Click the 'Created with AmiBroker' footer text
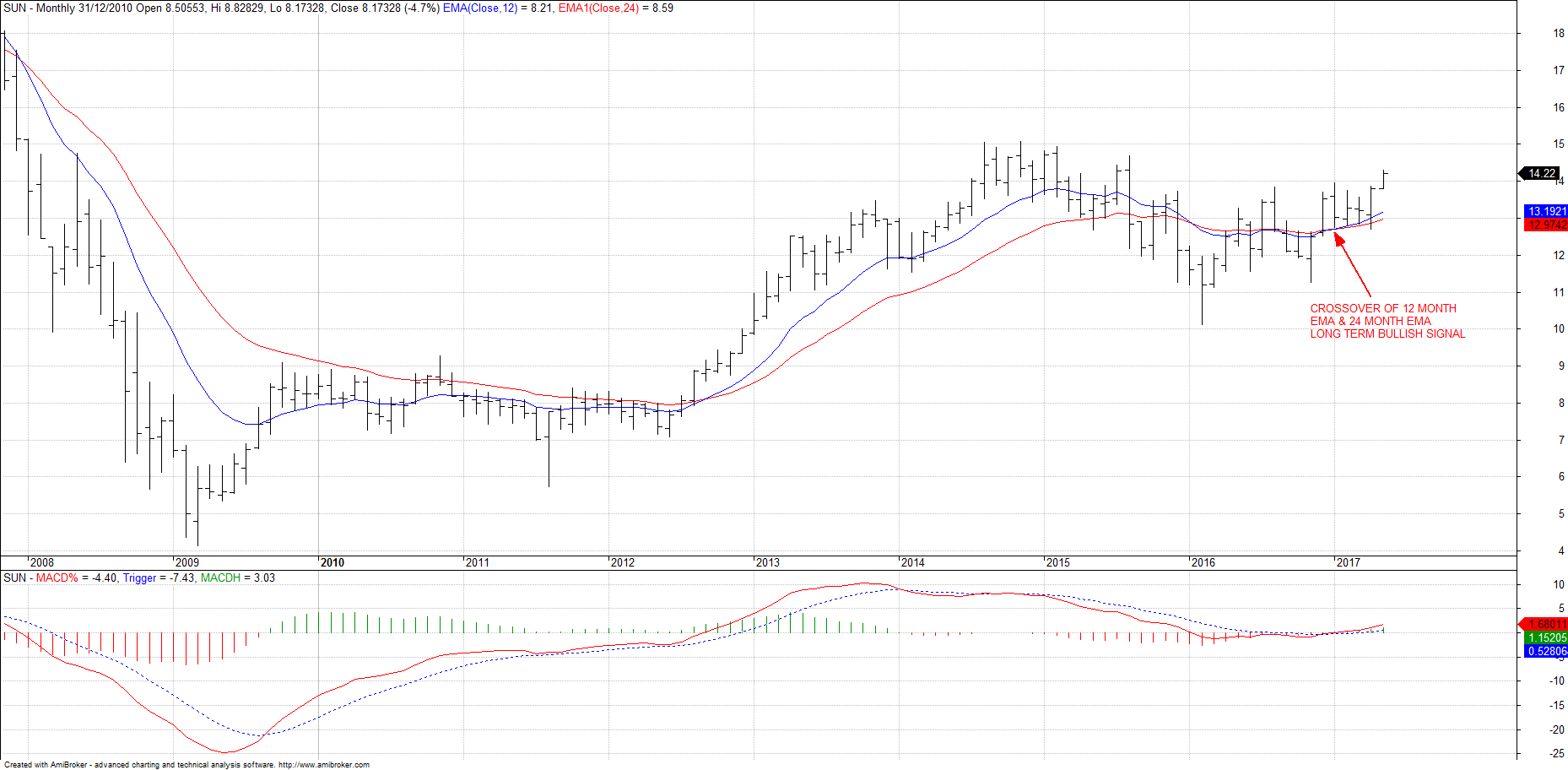The image size is (1568, 770). (x=46, y=765)
